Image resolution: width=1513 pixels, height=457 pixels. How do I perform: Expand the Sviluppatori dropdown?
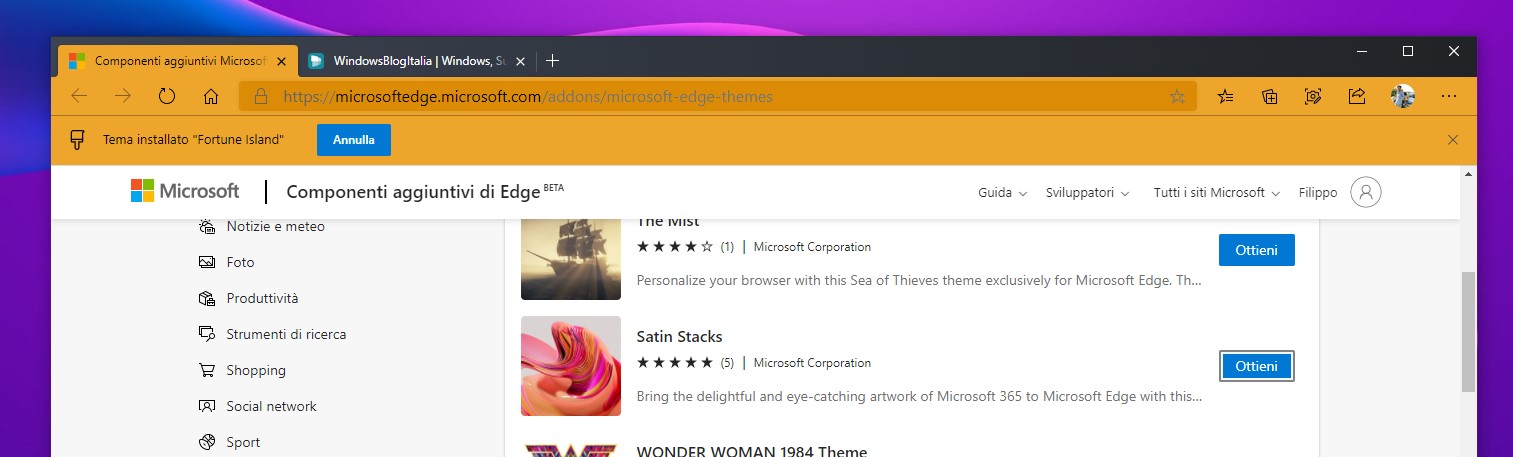point(1087,193)
